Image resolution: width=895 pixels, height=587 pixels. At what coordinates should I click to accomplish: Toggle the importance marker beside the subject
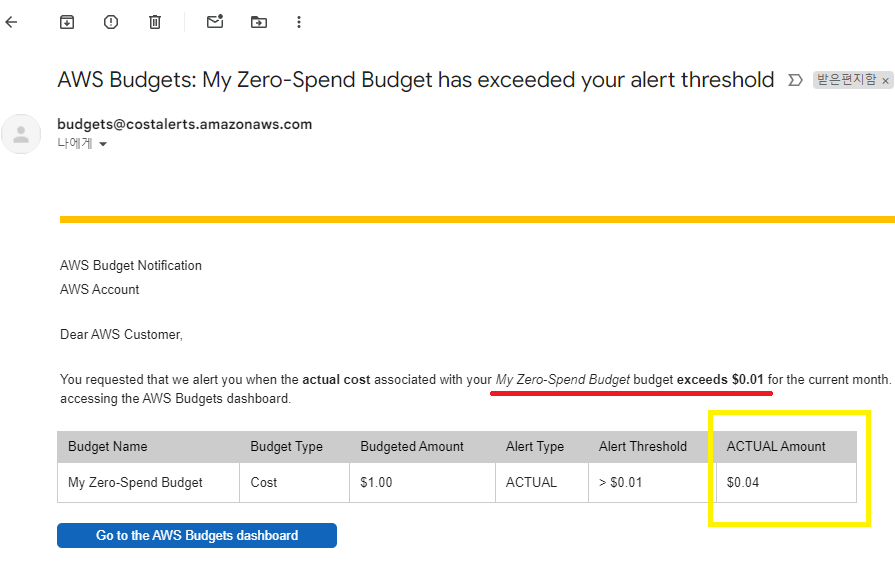pyautogui.click(x=795, y=80)
